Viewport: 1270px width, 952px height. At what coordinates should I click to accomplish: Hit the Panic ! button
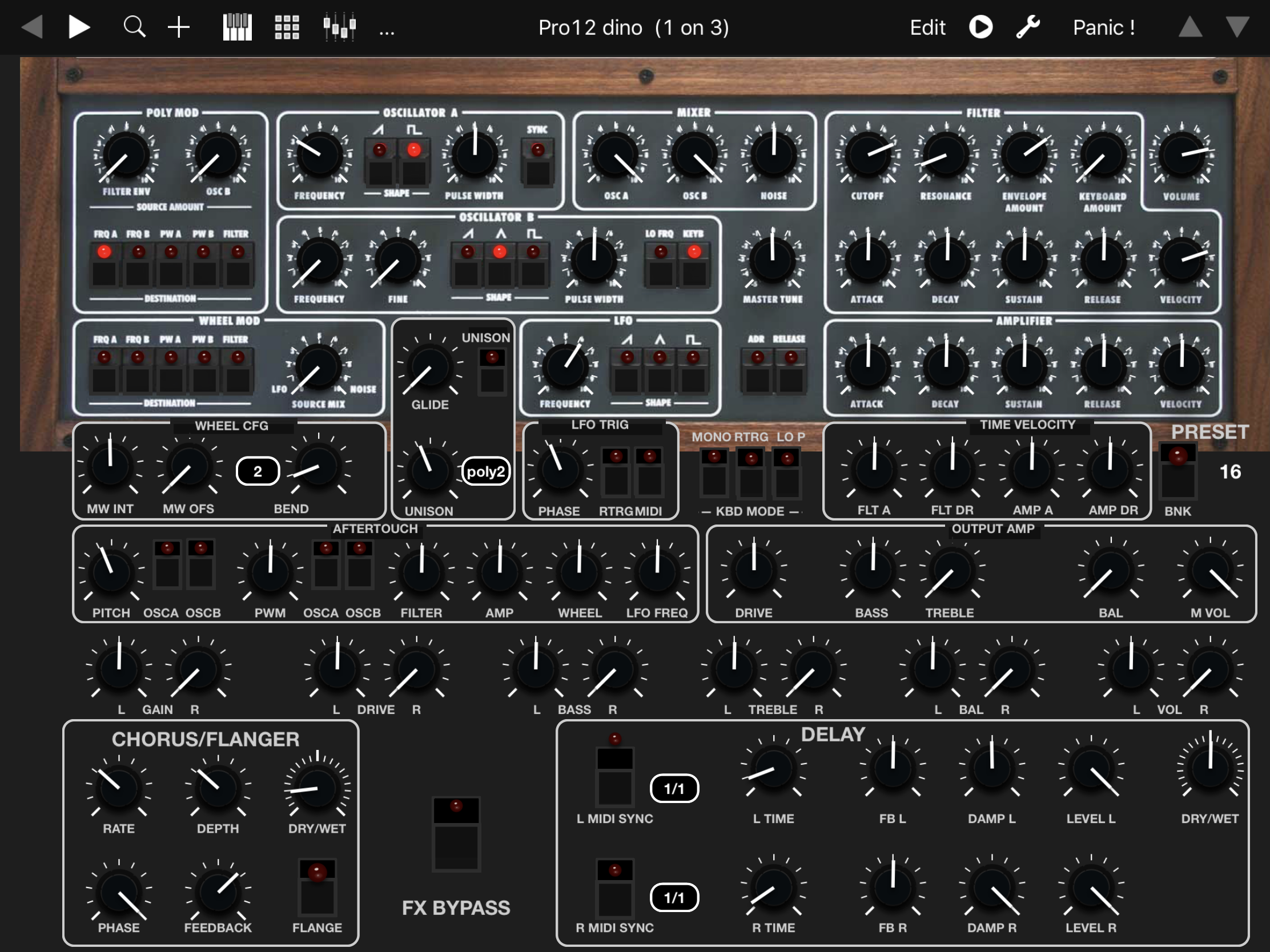(x=1103, y=27)
